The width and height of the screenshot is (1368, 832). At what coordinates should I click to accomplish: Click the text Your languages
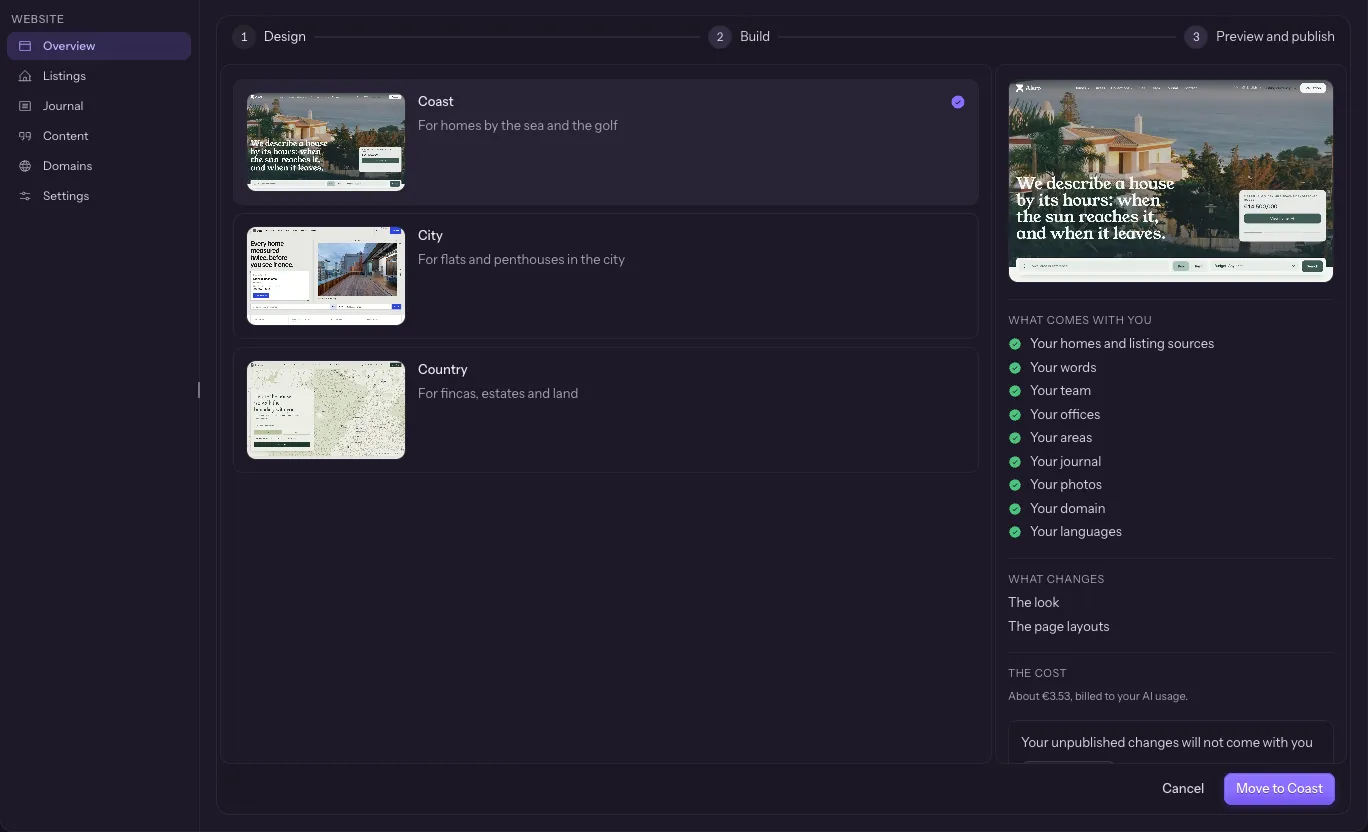point(1076,532)
